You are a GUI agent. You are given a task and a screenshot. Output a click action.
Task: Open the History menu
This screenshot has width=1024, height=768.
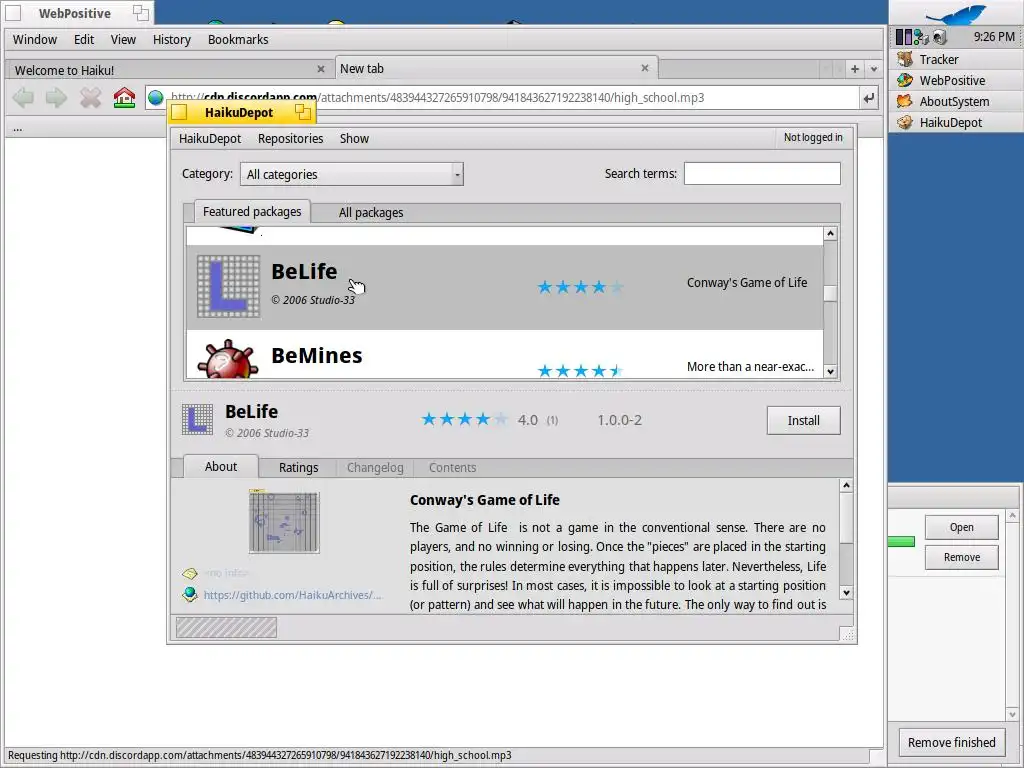[x=172, y=39]
